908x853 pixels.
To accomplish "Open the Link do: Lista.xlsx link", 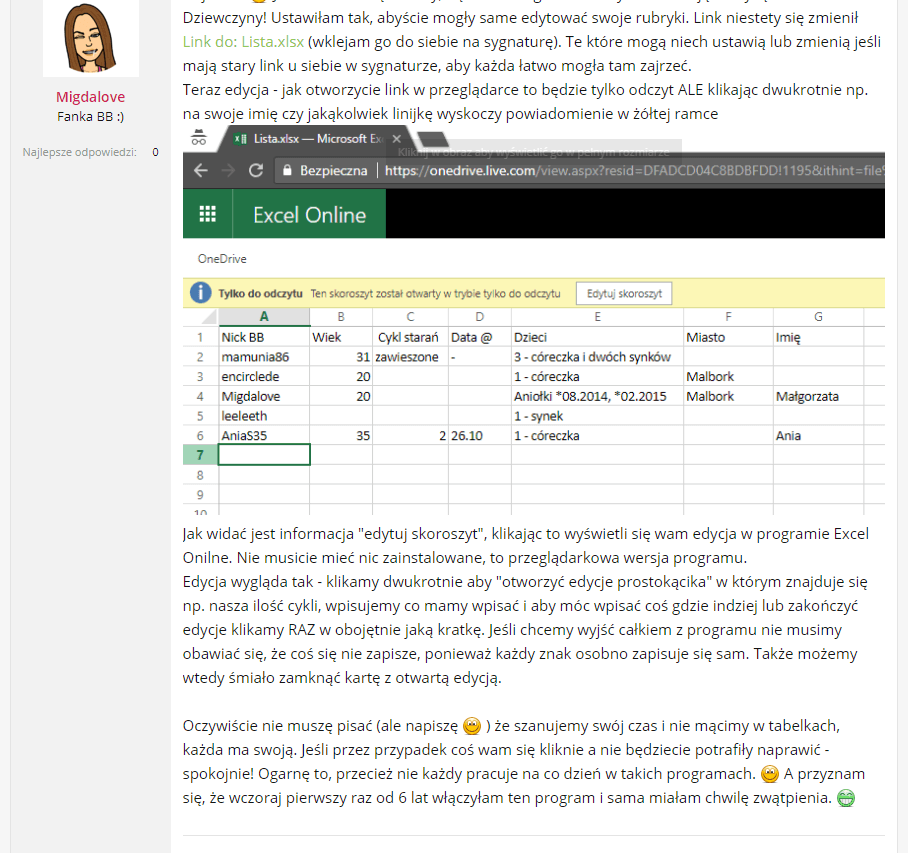I will click(x=243, y=41).
